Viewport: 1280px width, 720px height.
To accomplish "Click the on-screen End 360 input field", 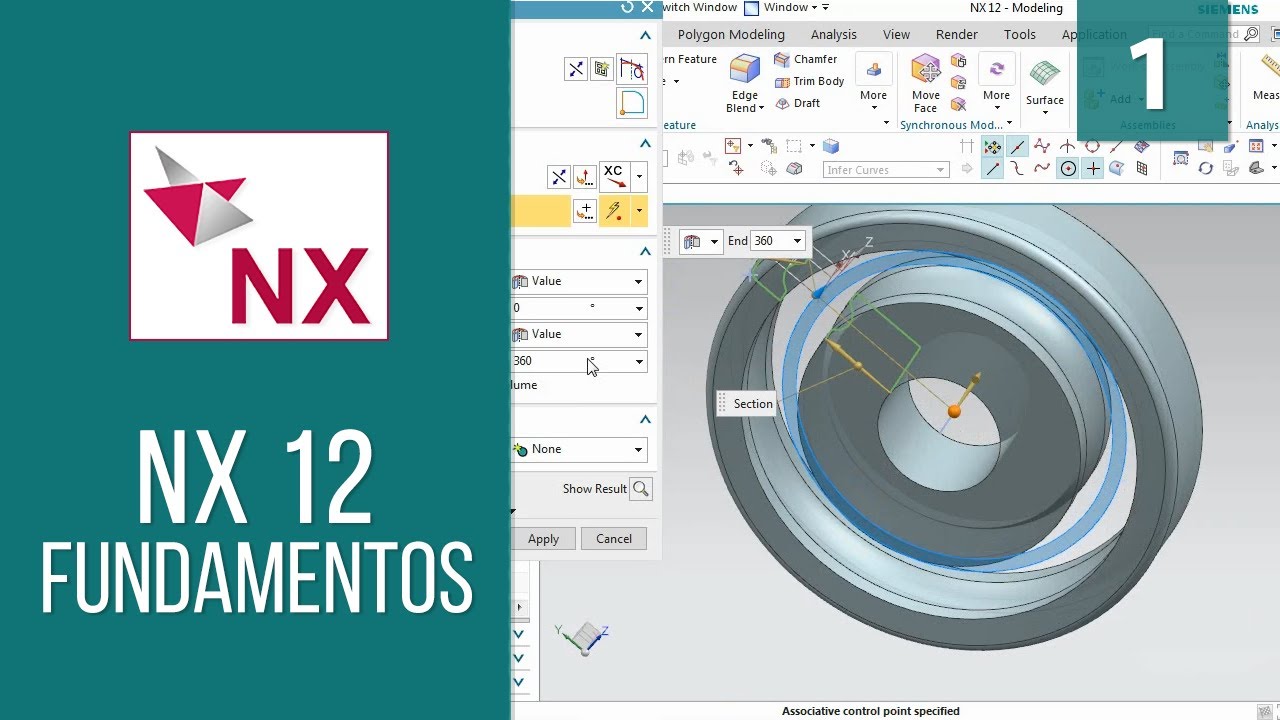I will point(770,241).
